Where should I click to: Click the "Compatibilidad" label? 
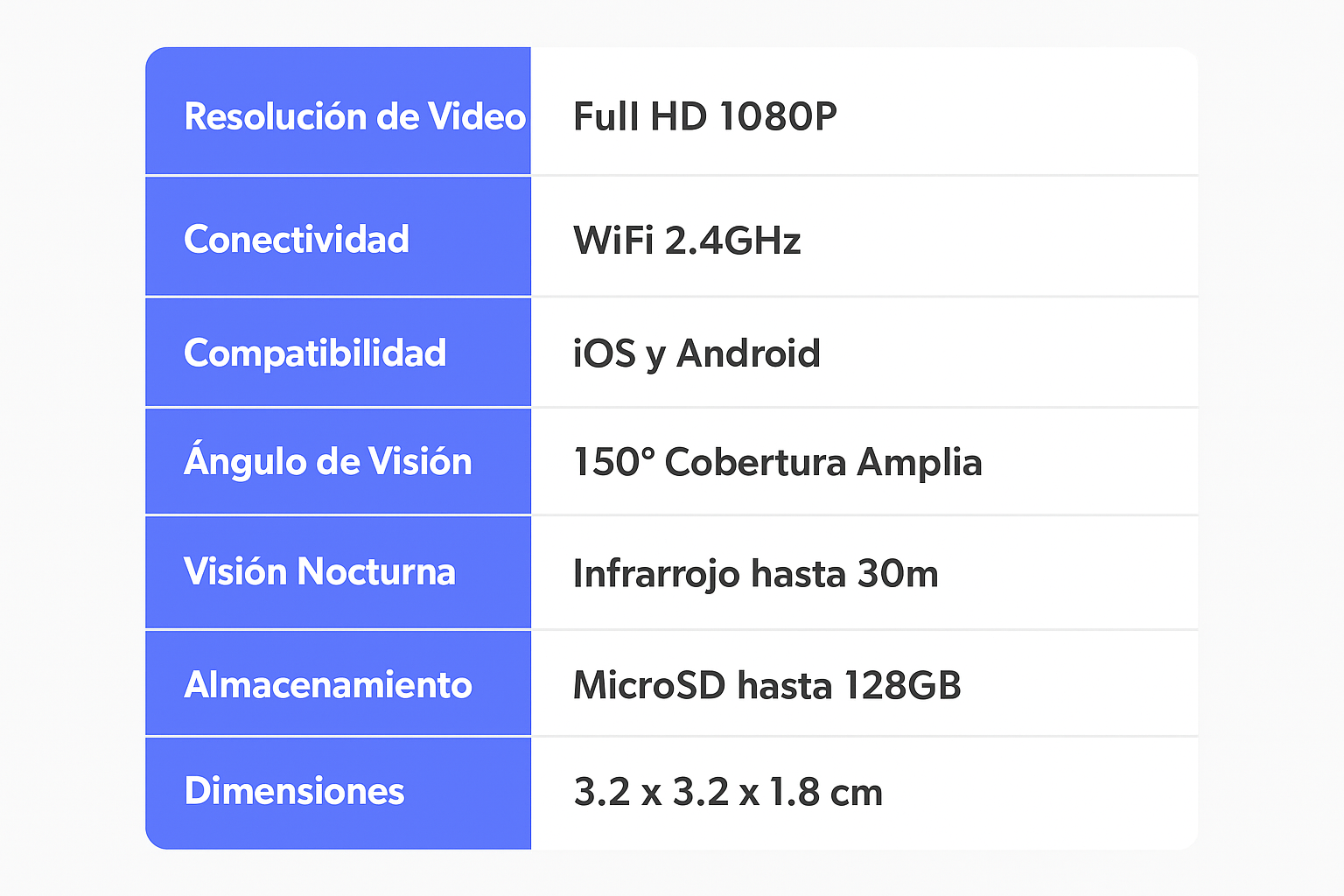tap(315, 353)
